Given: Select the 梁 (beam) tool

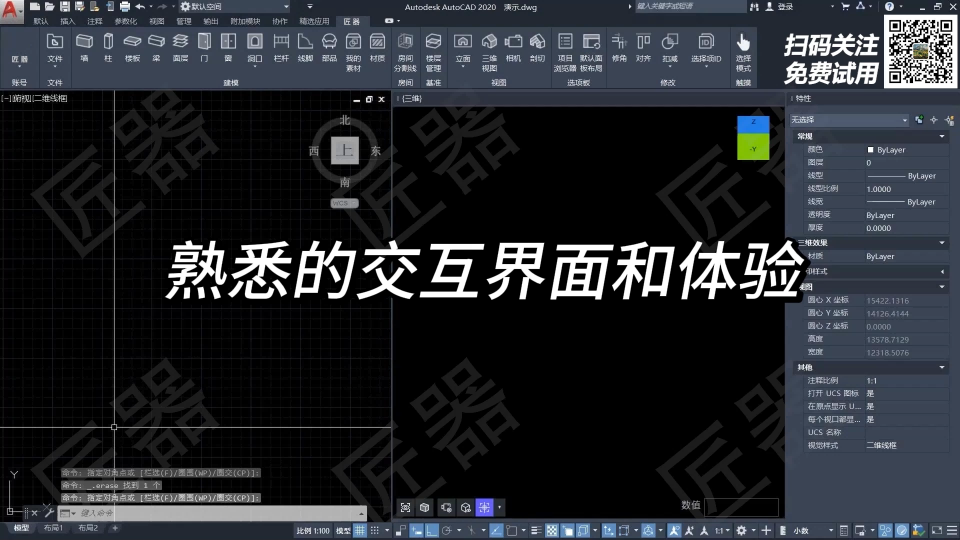Looking at the screenshot, I should pos(156,48).
